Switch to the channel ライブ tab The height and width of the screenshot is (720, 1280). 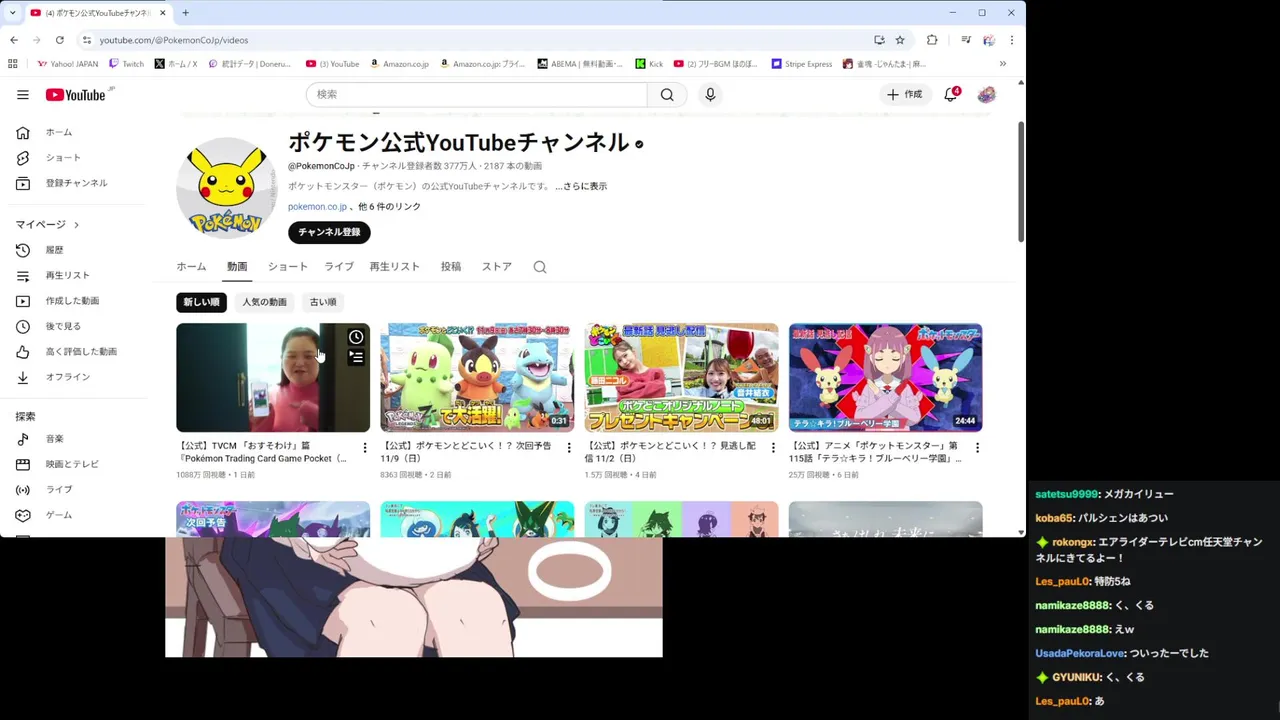339,267
